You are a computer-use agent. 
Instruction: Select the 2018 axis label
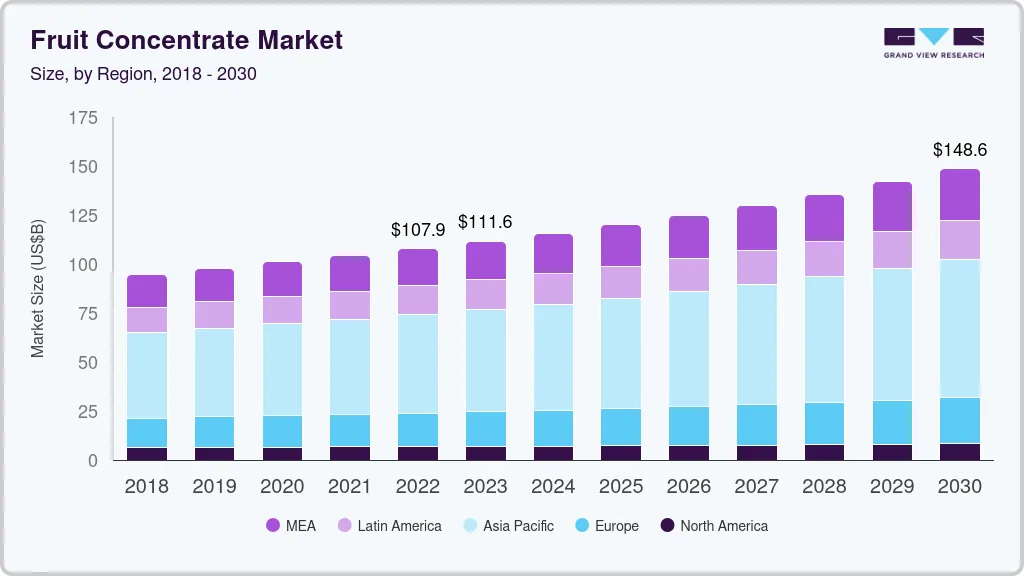tap(146, 486)
